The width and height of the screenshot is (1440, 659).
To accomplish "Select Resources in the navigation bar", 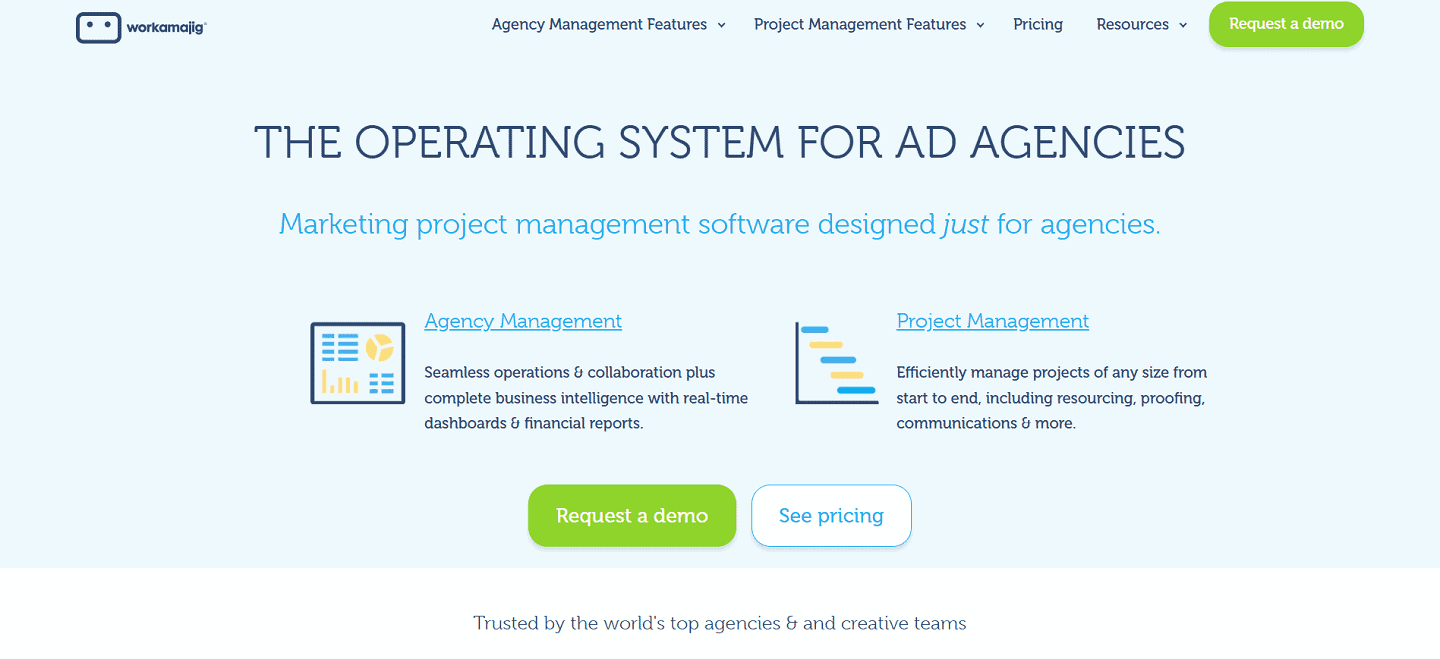I will click(1132, 24).
